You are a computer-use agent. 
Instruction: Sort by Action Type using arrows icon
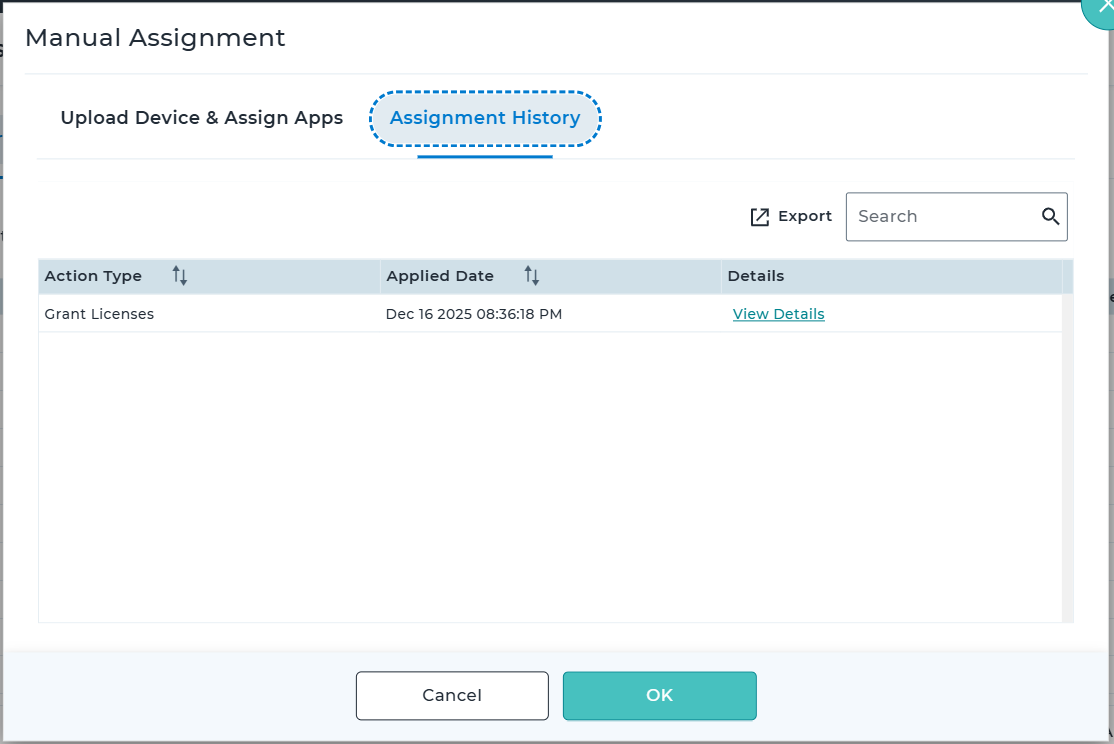click(180, 276)
